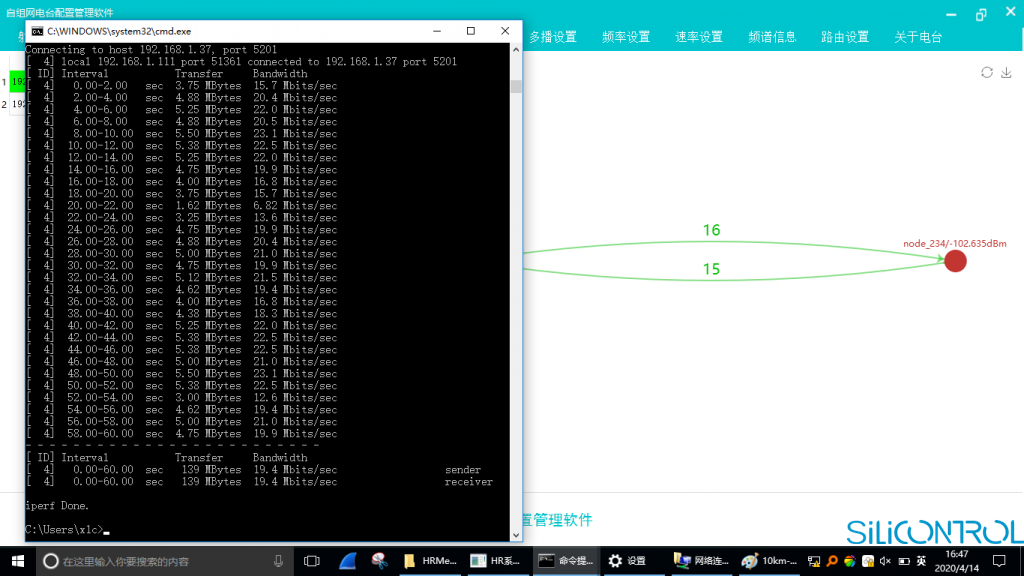Open the Windows Start menu
1024x576 pixels.
(x=18, y=561)
